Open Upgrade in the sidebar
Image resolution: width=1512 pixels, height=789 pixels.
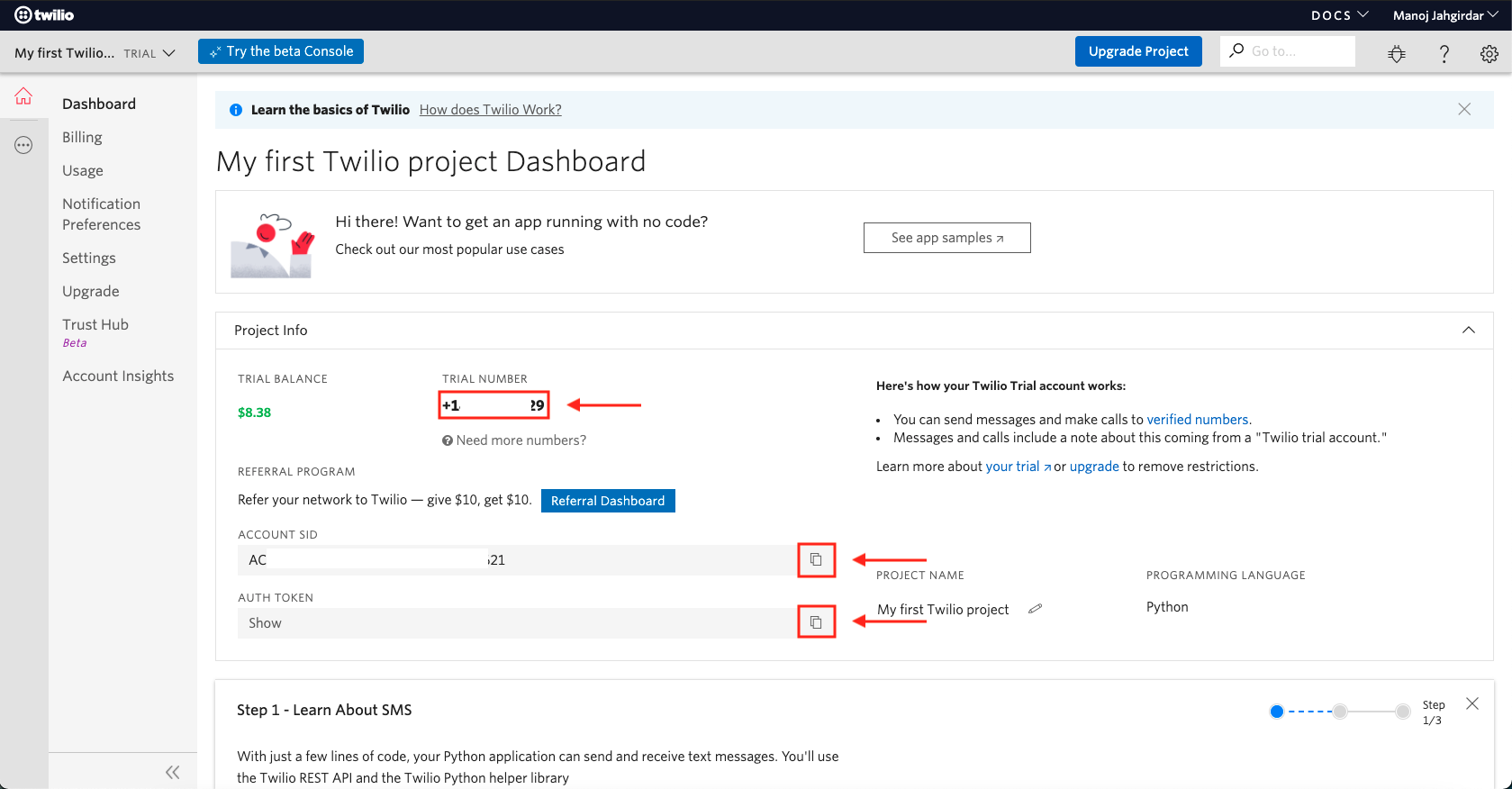coord(91,291)
